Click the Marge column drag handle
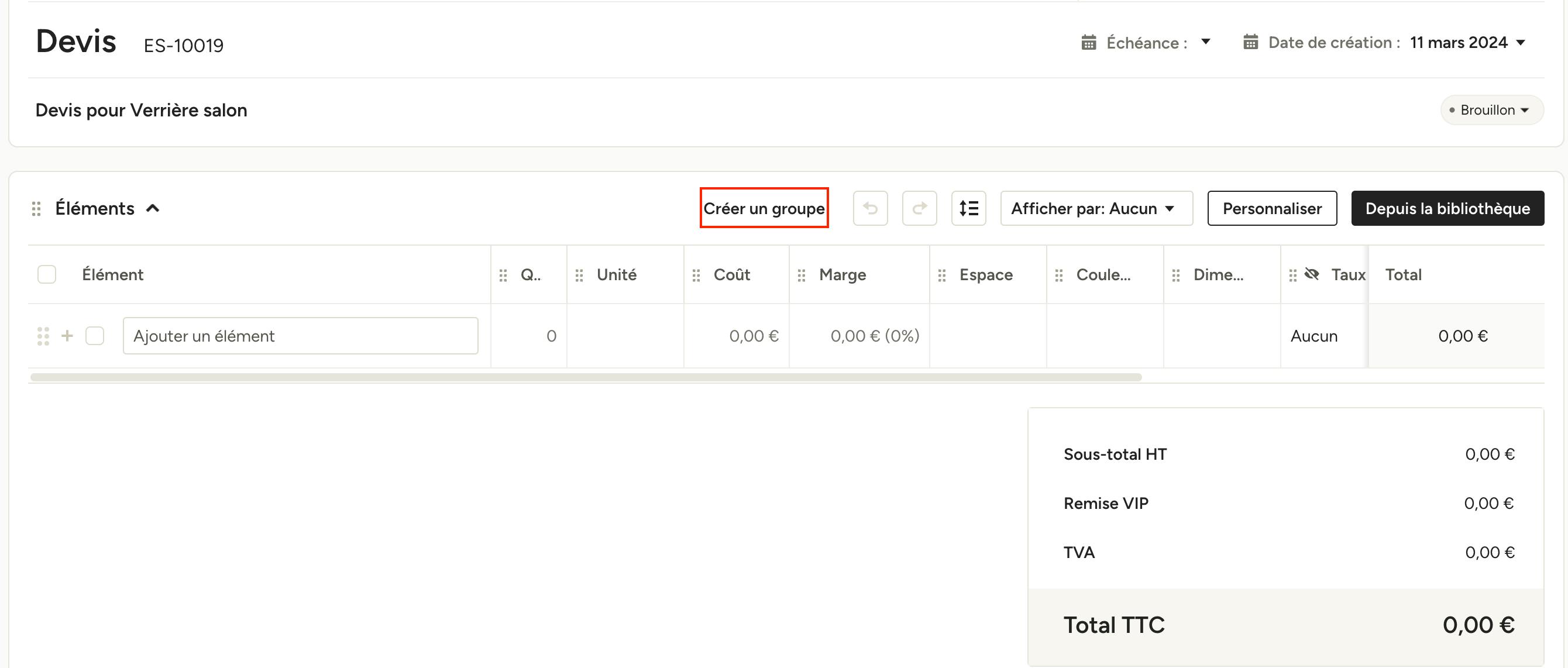The width and height of the screenshot is (1568, 668). coord(801,276)
